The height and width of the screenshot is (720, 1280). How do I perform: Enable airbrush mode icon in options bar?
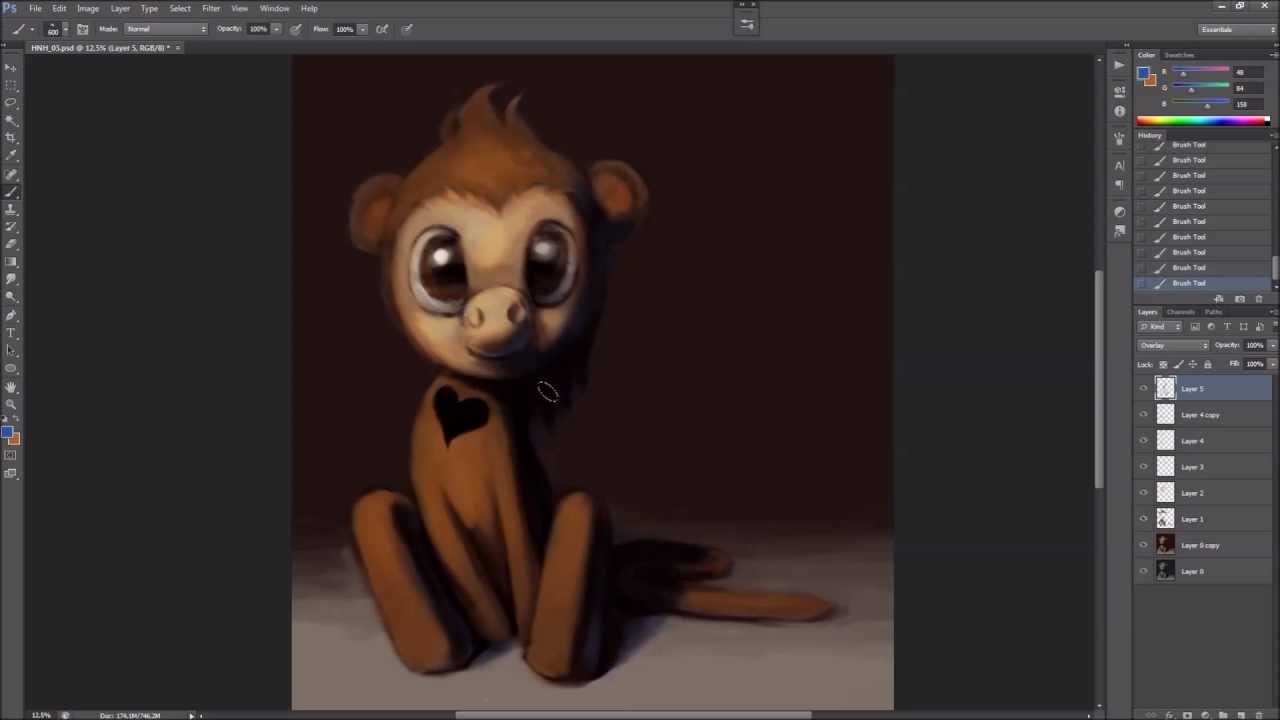click(381, 29)
